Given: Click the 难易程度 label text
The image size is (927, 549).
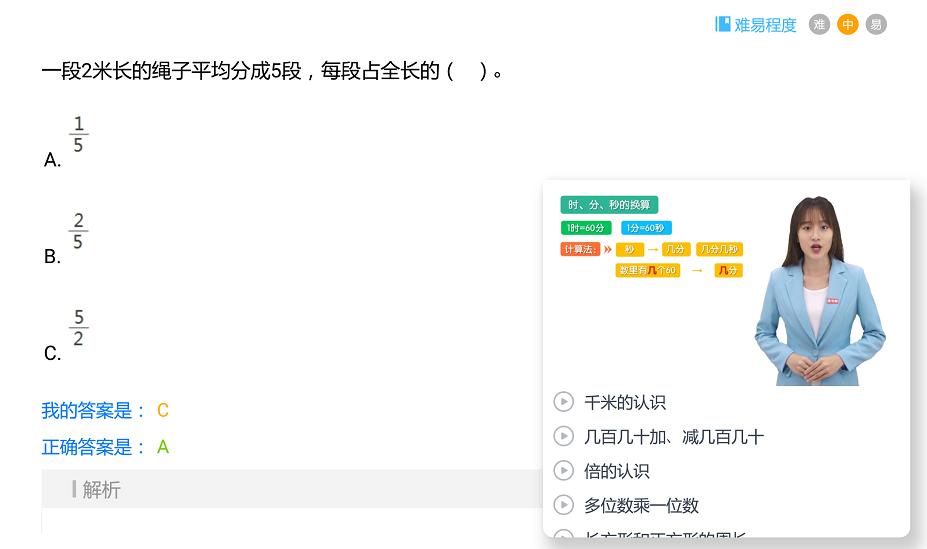Looking at the screenshot, I should point(766,25).
